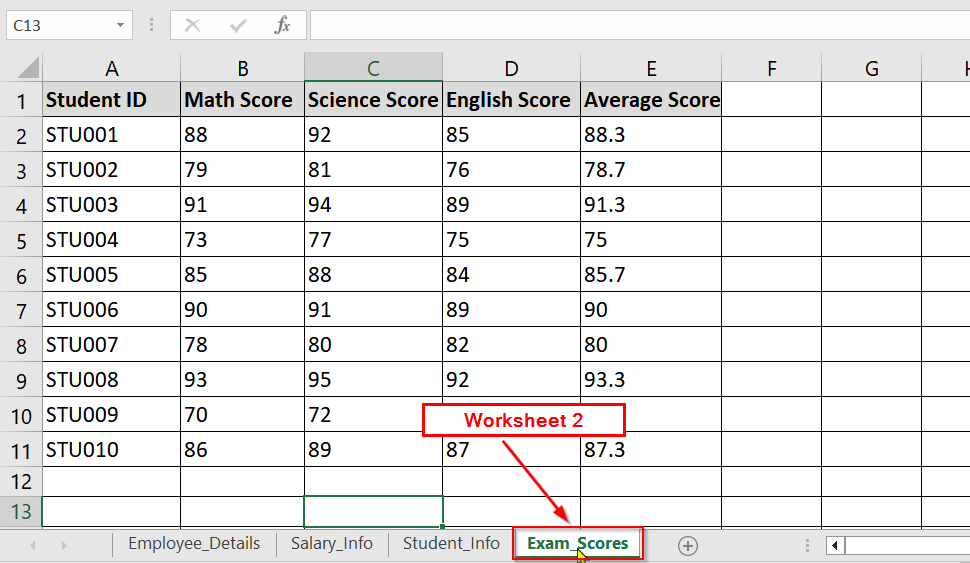Select row 1 header
Screen dimensions: 970x563
click(x=21, y=100)
